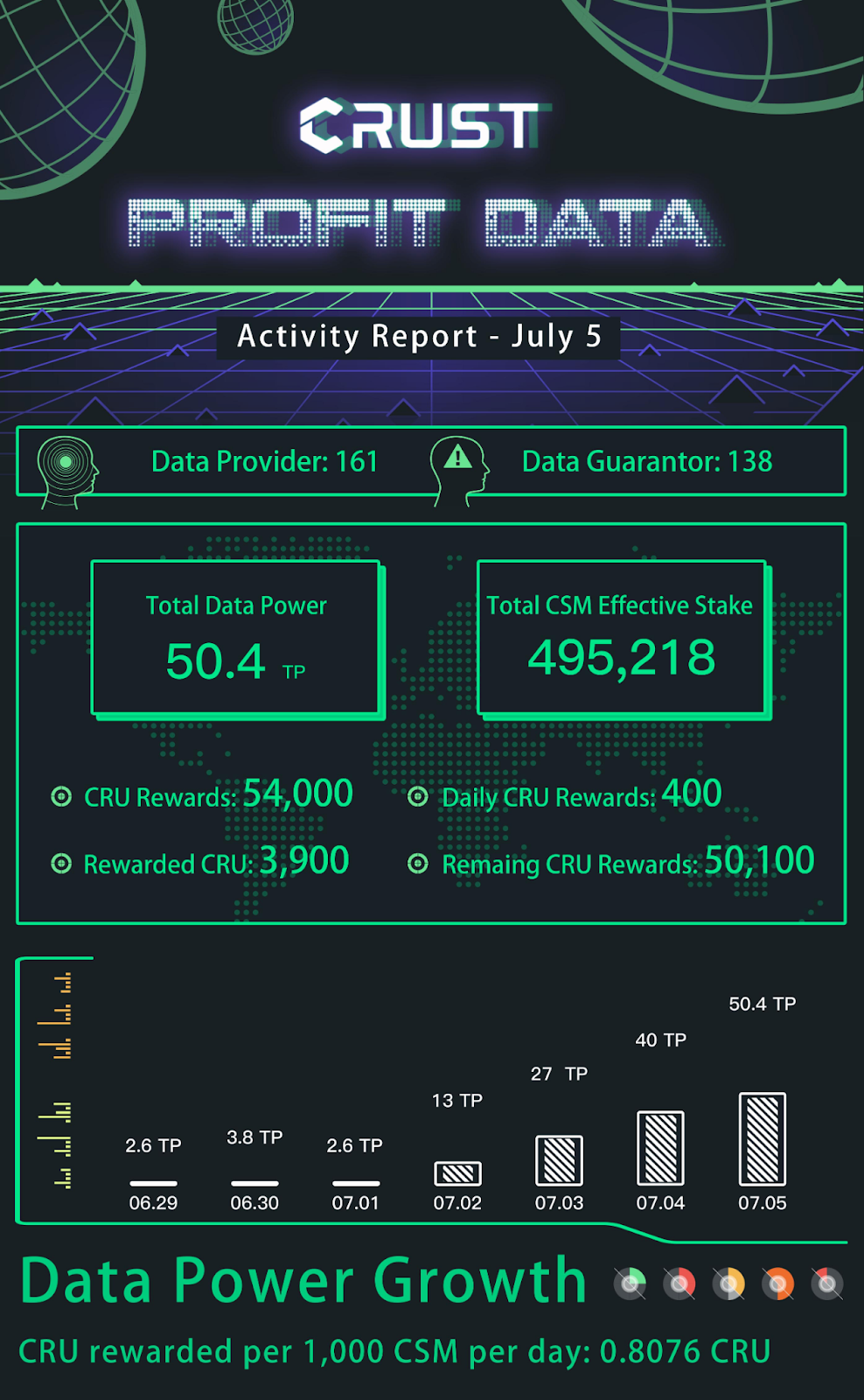This screenshot has width=864, height=1400.
Task: Select the 07.04 striped bar
Action: click(660, 1148)
